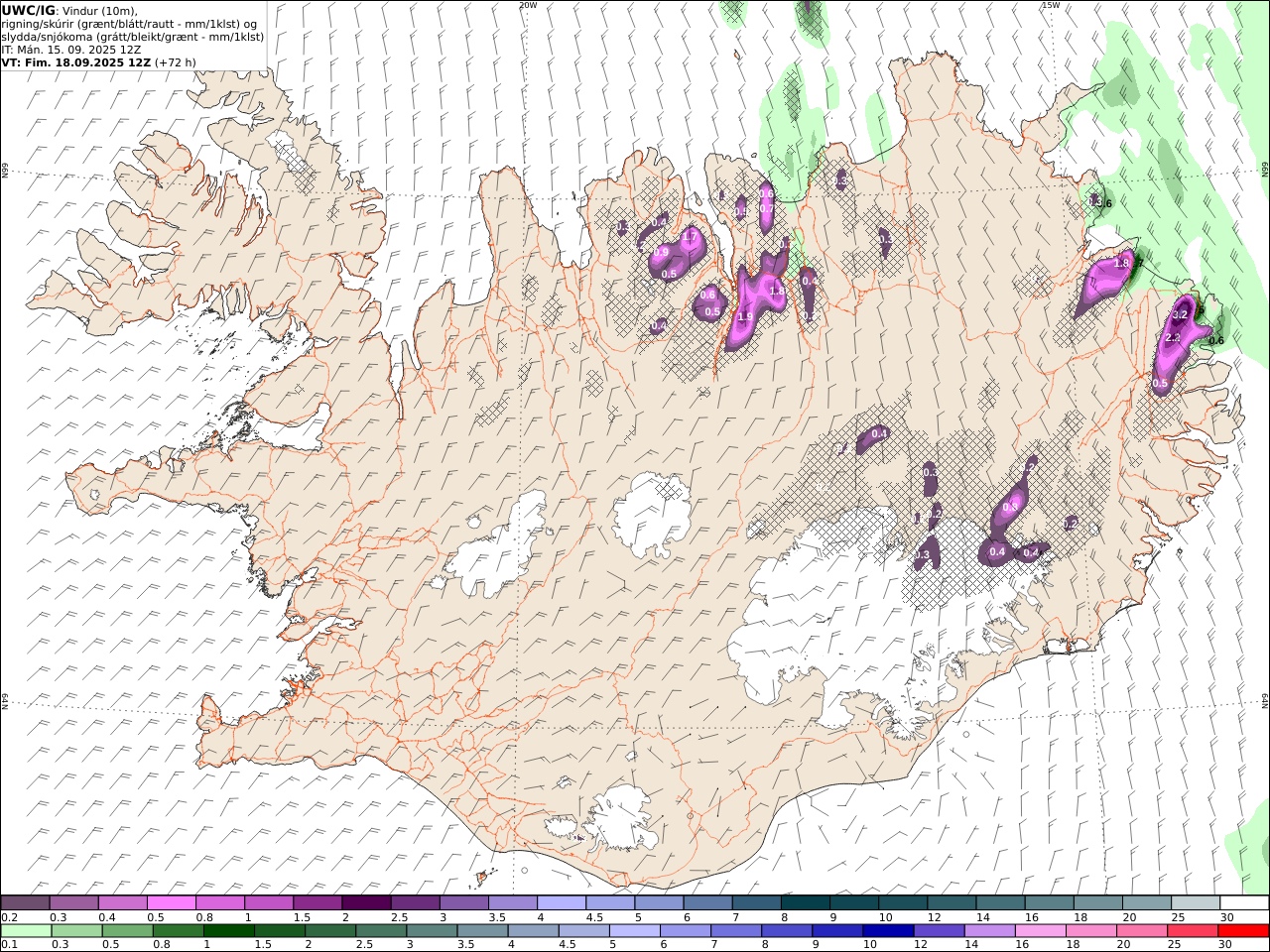Select upper scale darkest purple 2–2.5 swatch

pyautogui.click(x=366, y=903)
